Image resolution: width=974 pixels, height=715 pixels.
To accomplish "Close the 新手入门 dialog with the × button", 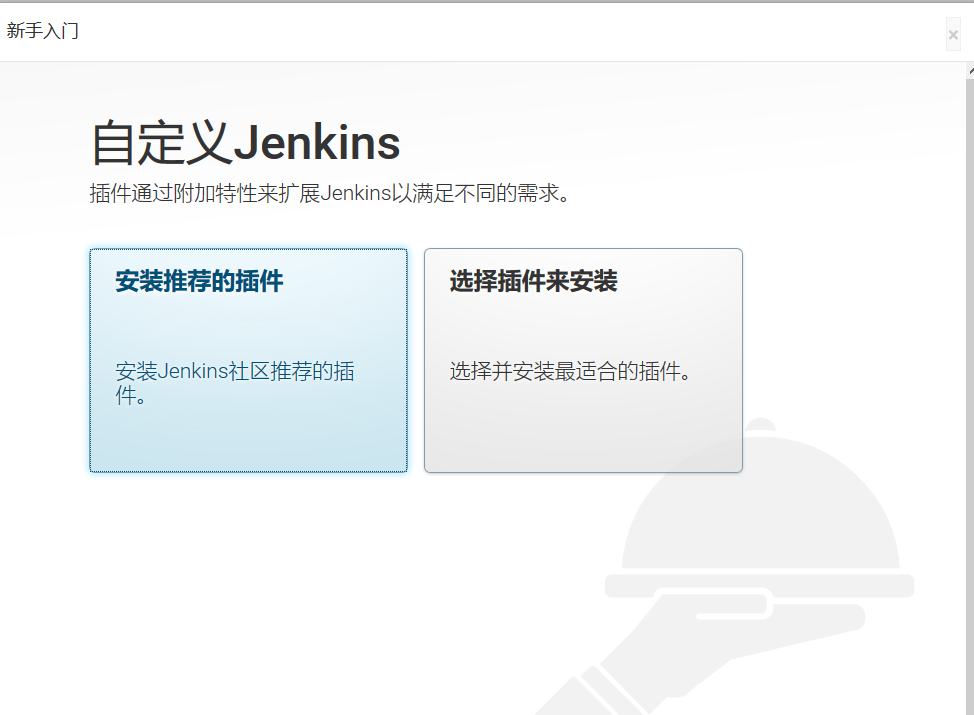I will coord(953,35).
